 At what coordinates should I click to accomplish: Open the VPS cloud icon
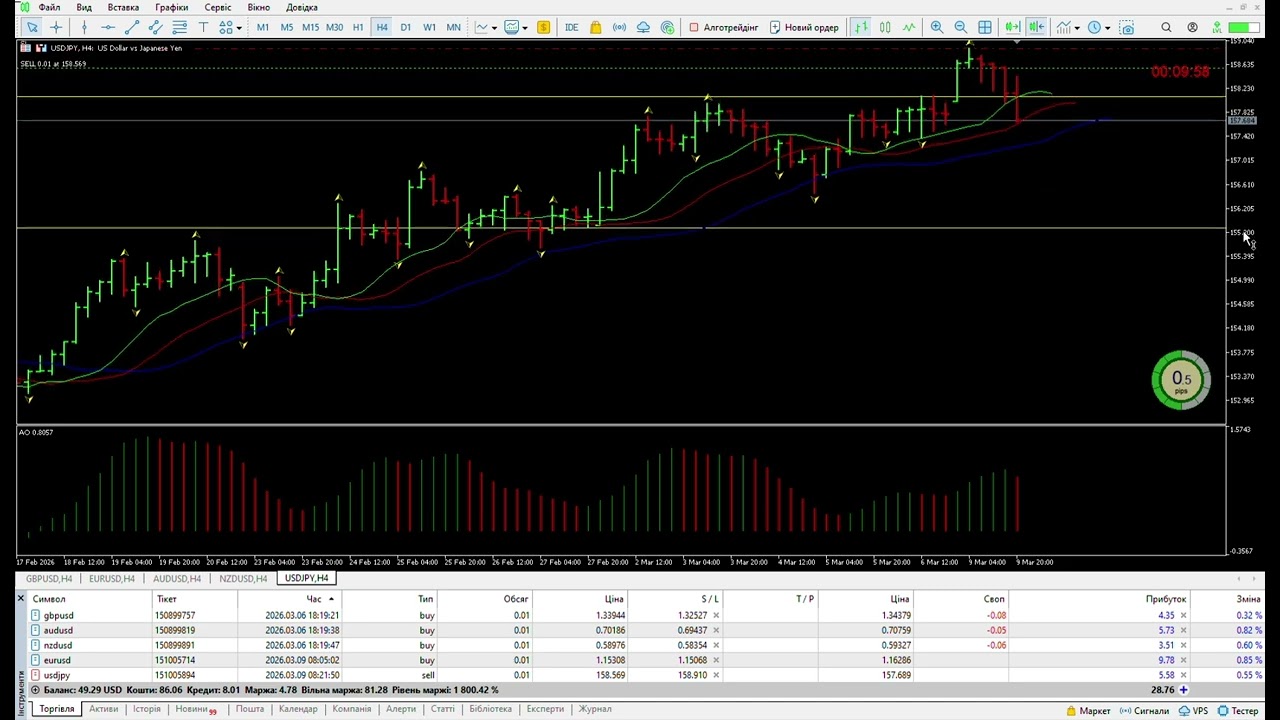(x=643, y=27)
